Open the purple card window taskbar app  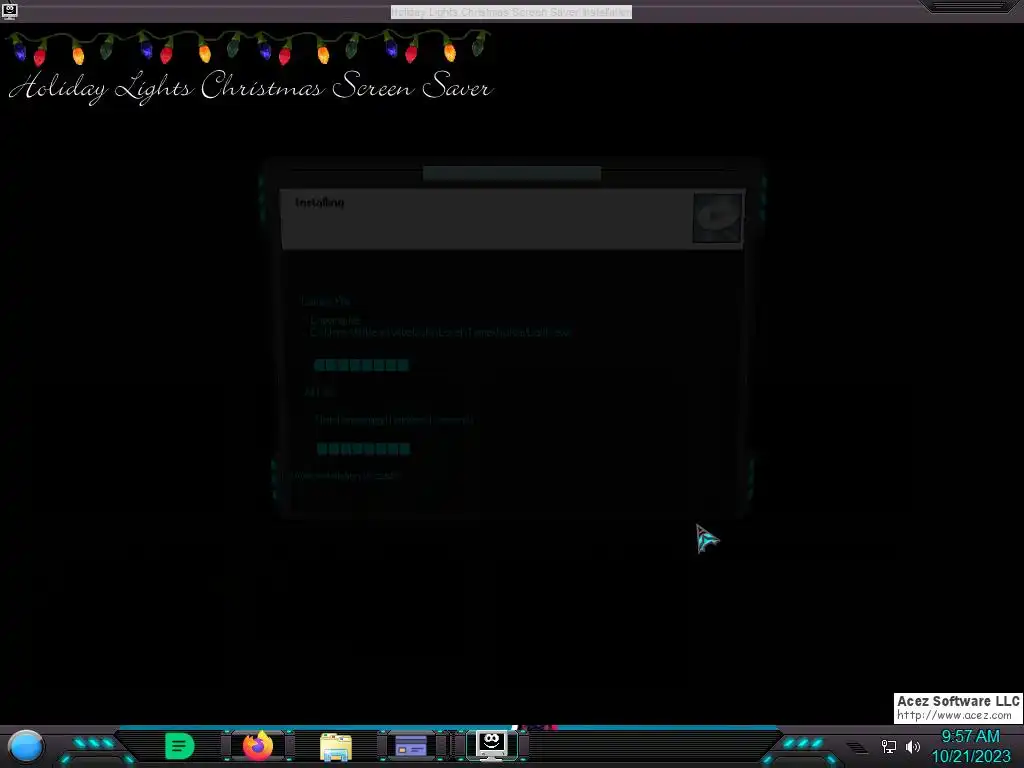411,746
